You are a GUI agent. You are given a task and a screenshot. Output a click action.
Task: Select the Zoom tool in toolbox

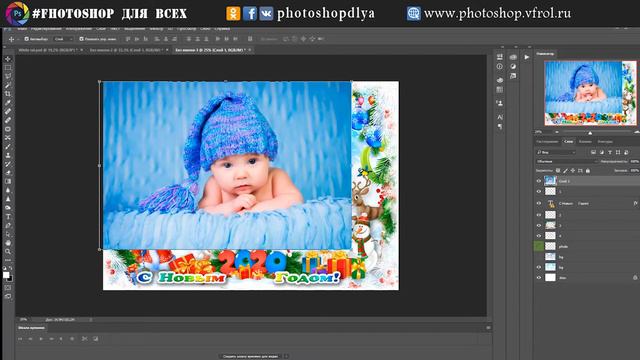pos(8,251)
